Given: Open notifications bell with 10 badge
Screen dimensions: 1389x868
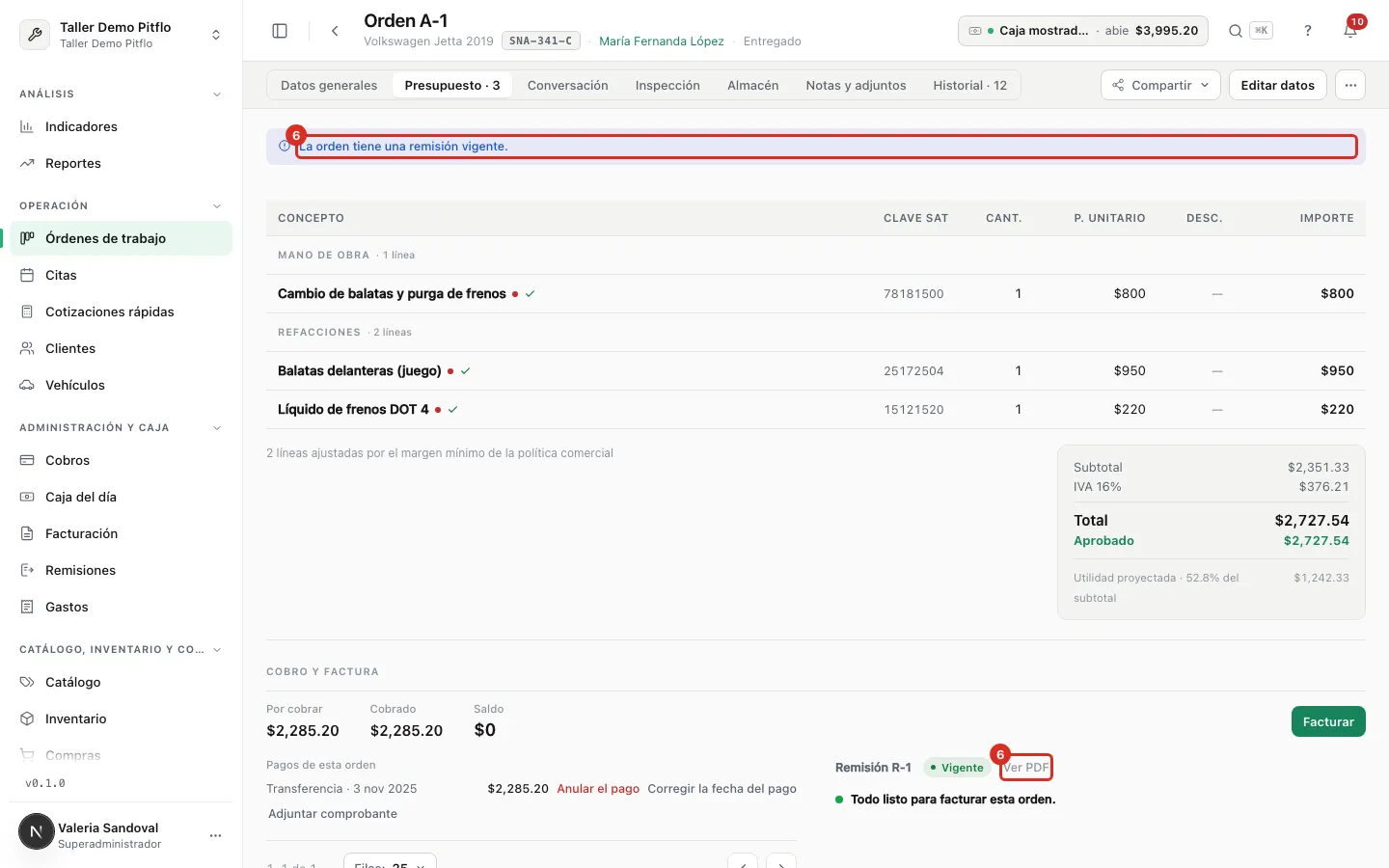Looking at the screenshot, I should tap(1350, 31).
